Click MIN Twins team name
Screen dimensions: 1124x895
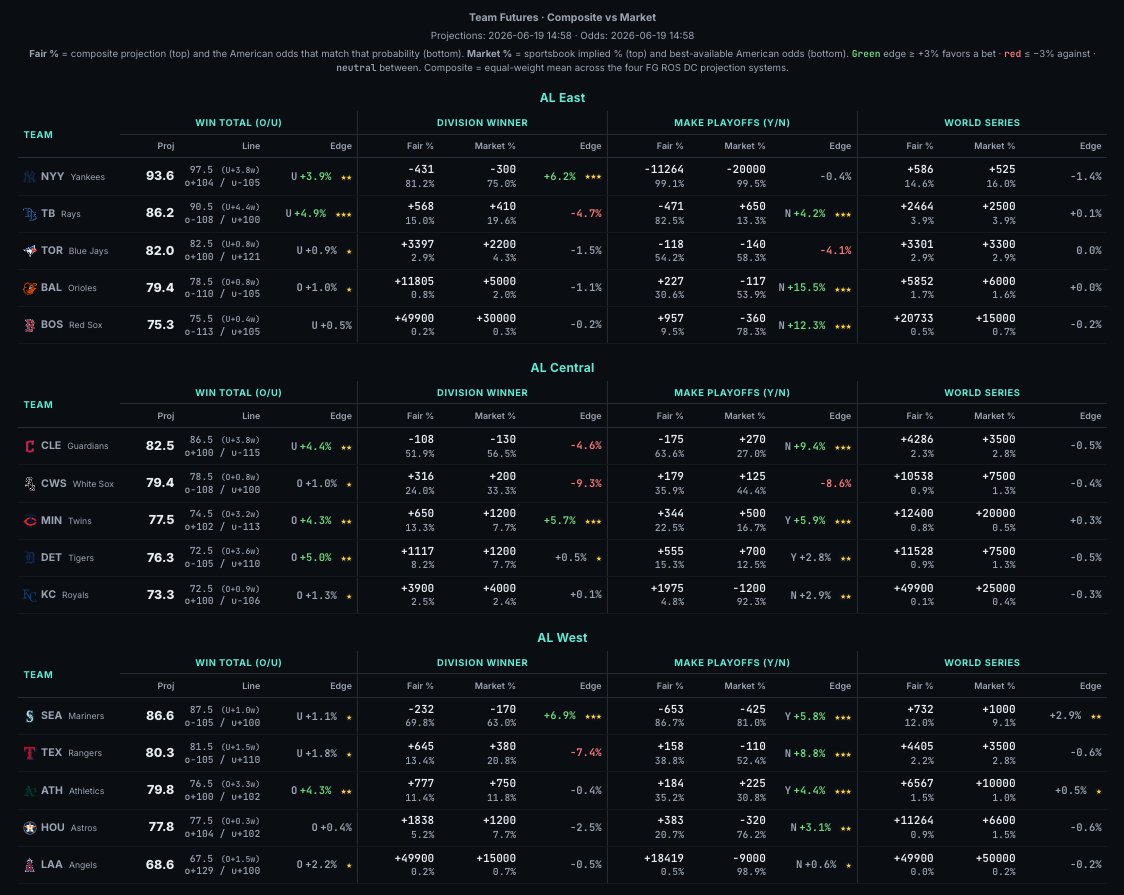(66, 521)
